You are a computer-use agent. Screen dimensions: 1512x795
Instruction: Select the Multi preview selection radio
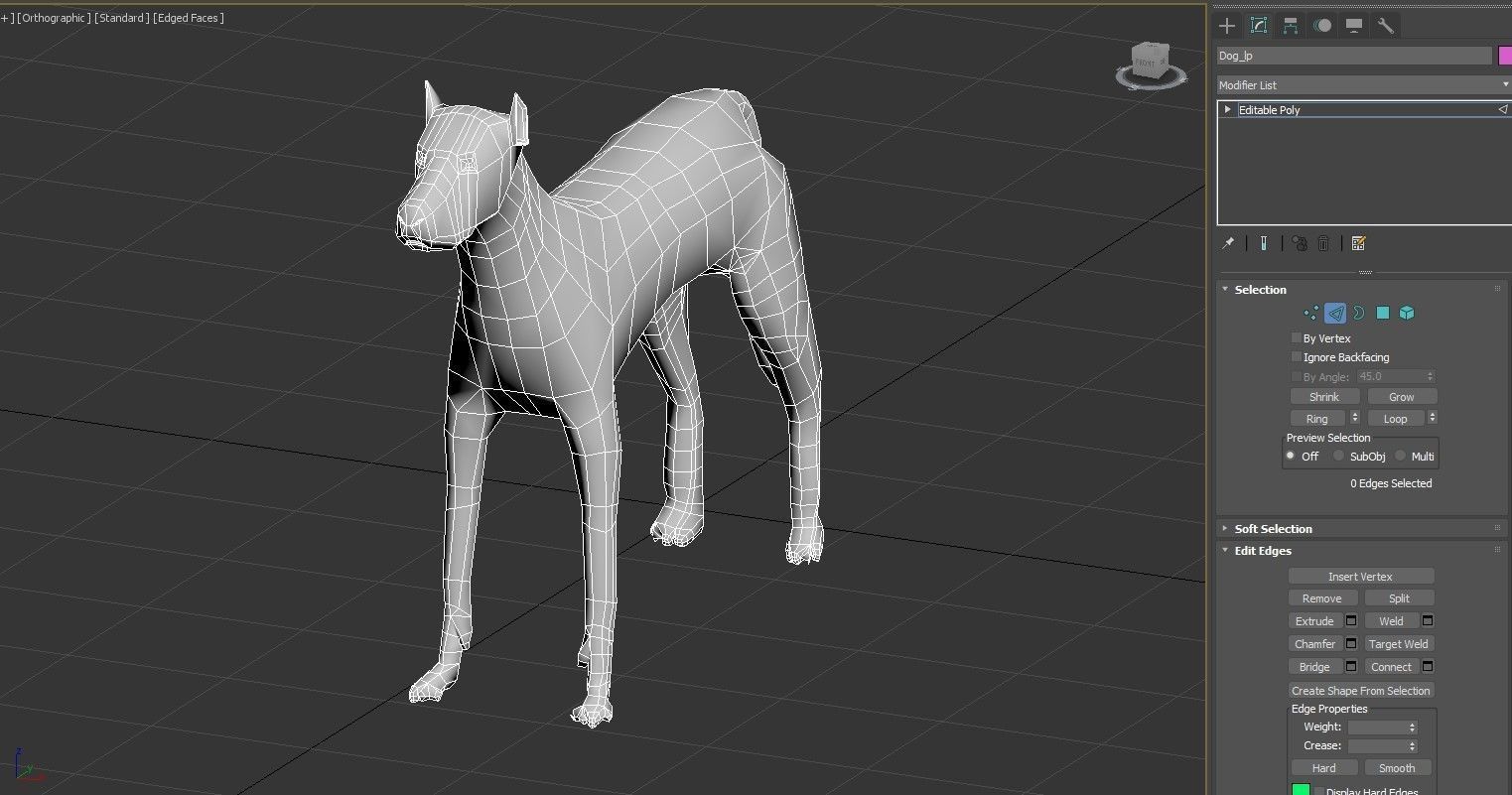point(1401,457)
